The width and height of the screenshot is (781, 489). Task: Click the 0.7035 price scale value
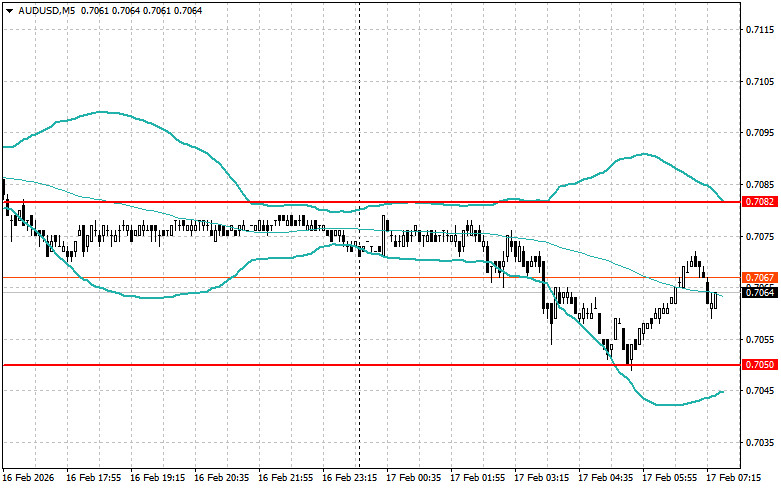[761, 443]
